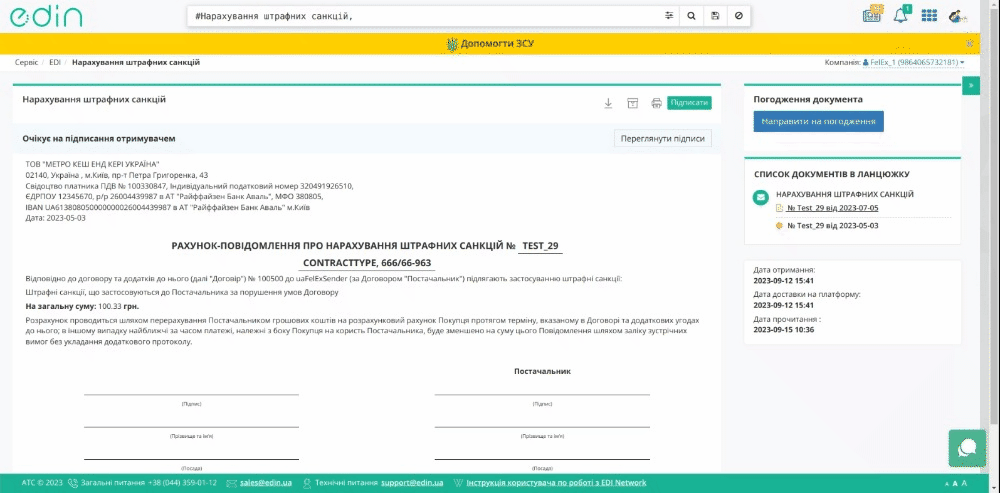Open notifications bell
Viewport: 1000px width, 493px height.
click(901, 15)
